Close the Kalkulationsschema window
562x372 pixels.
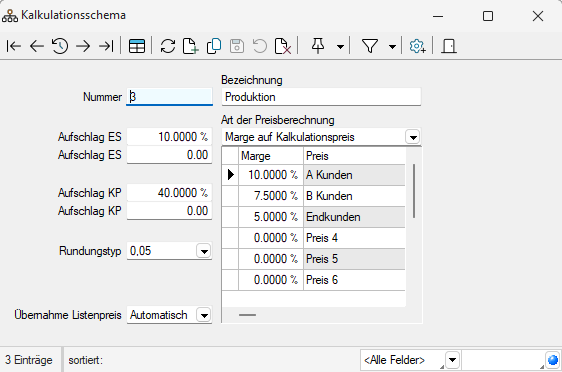click(538, 16)
